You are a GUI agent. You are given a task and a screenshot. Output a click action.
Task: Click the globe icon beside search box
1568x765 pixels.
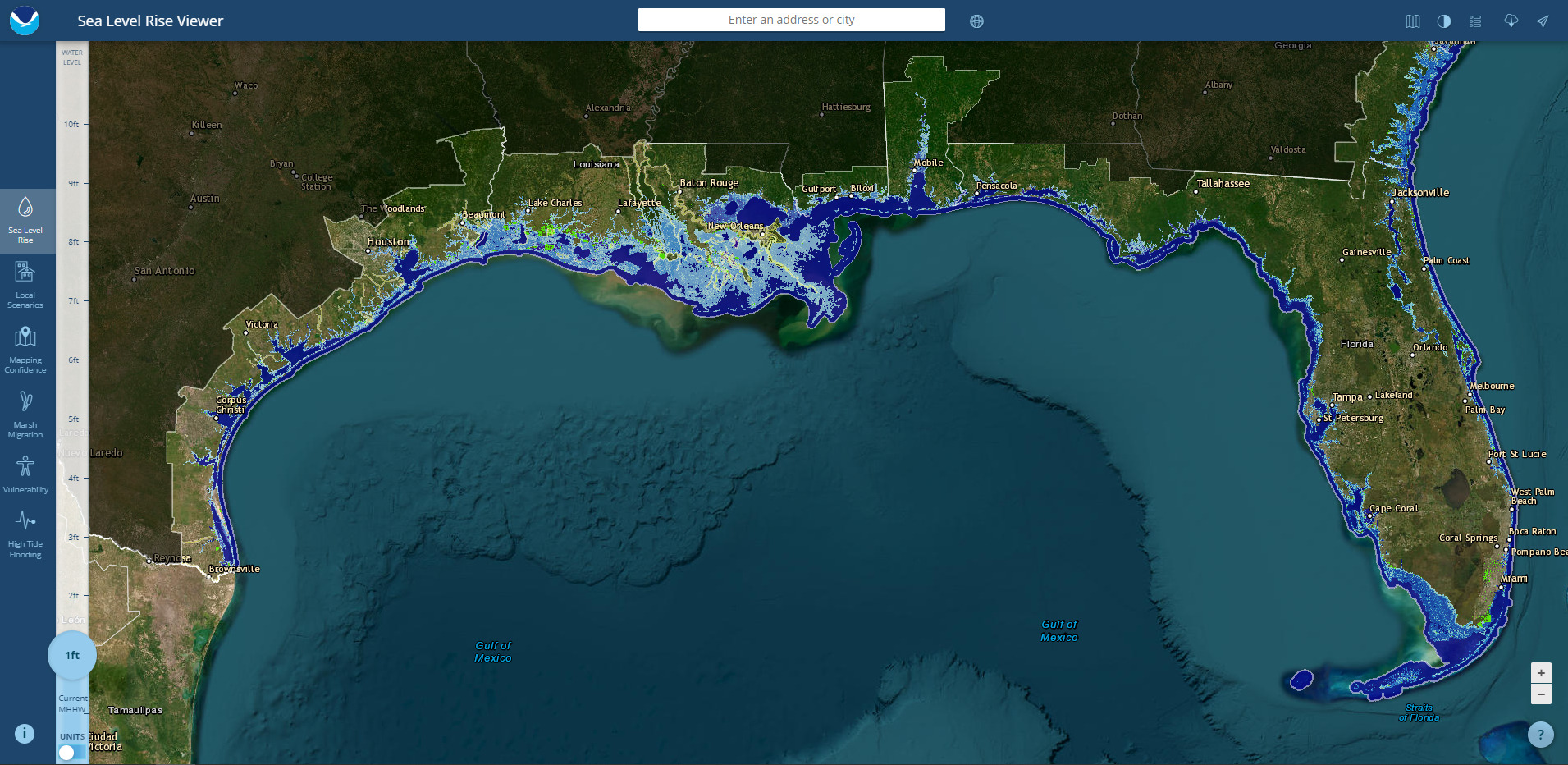(976, 21)
